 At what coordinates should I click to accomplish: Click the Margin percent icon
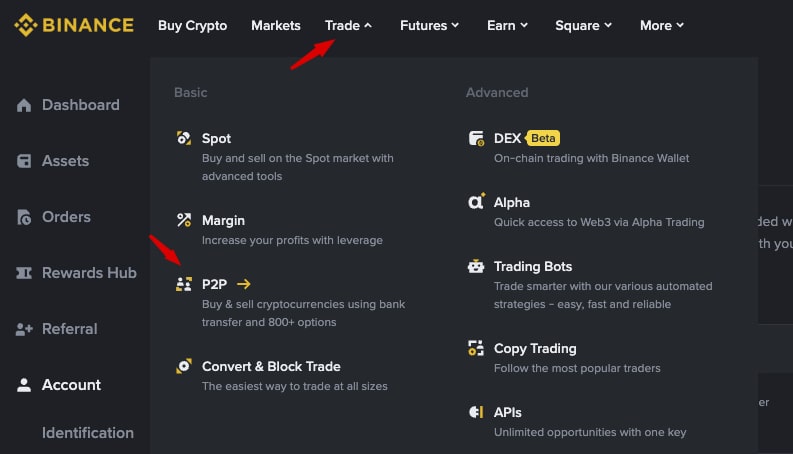coord(184,220)
